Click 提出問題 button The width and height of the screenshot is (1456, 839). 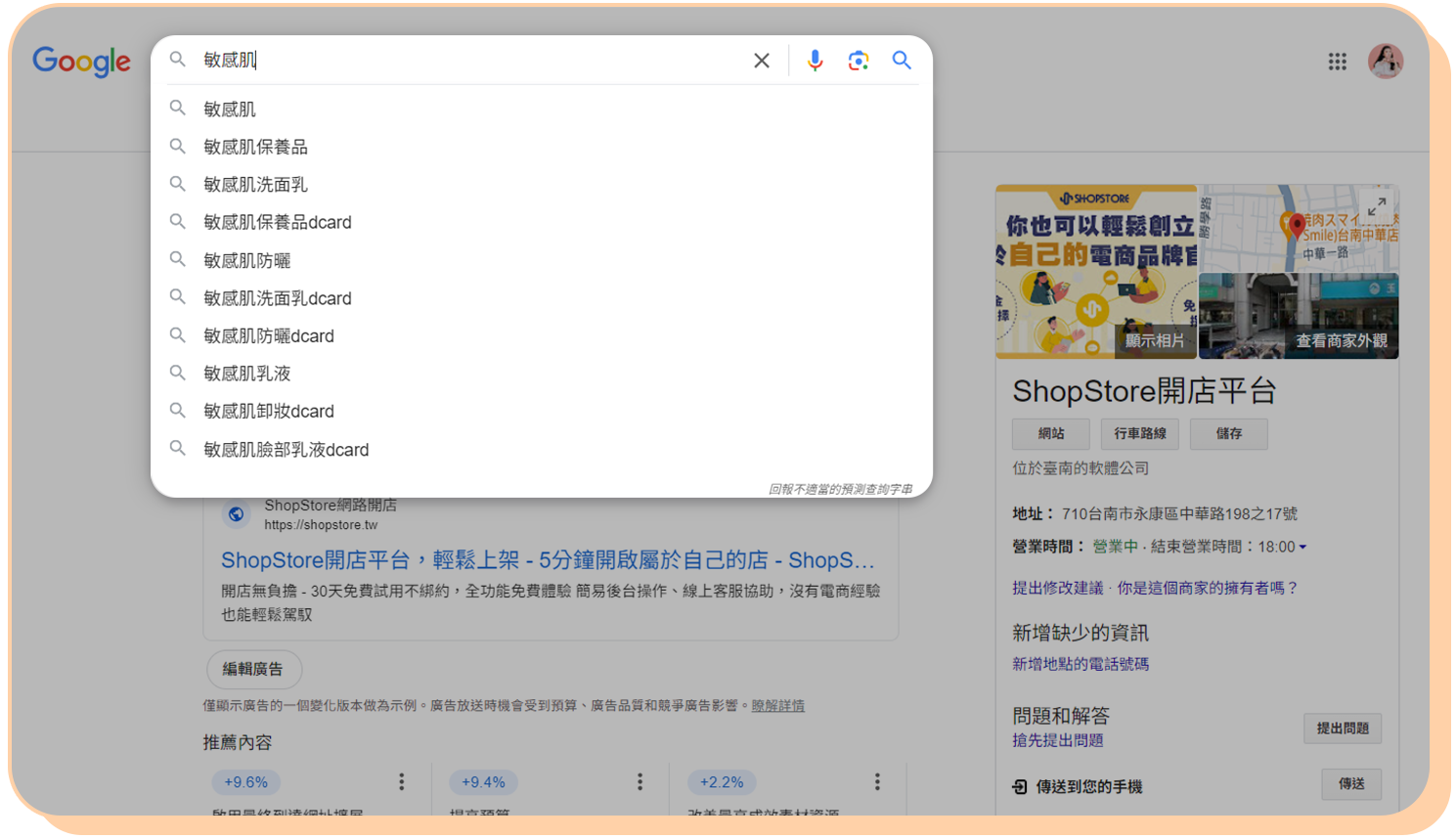click(x=1343, y=729)
